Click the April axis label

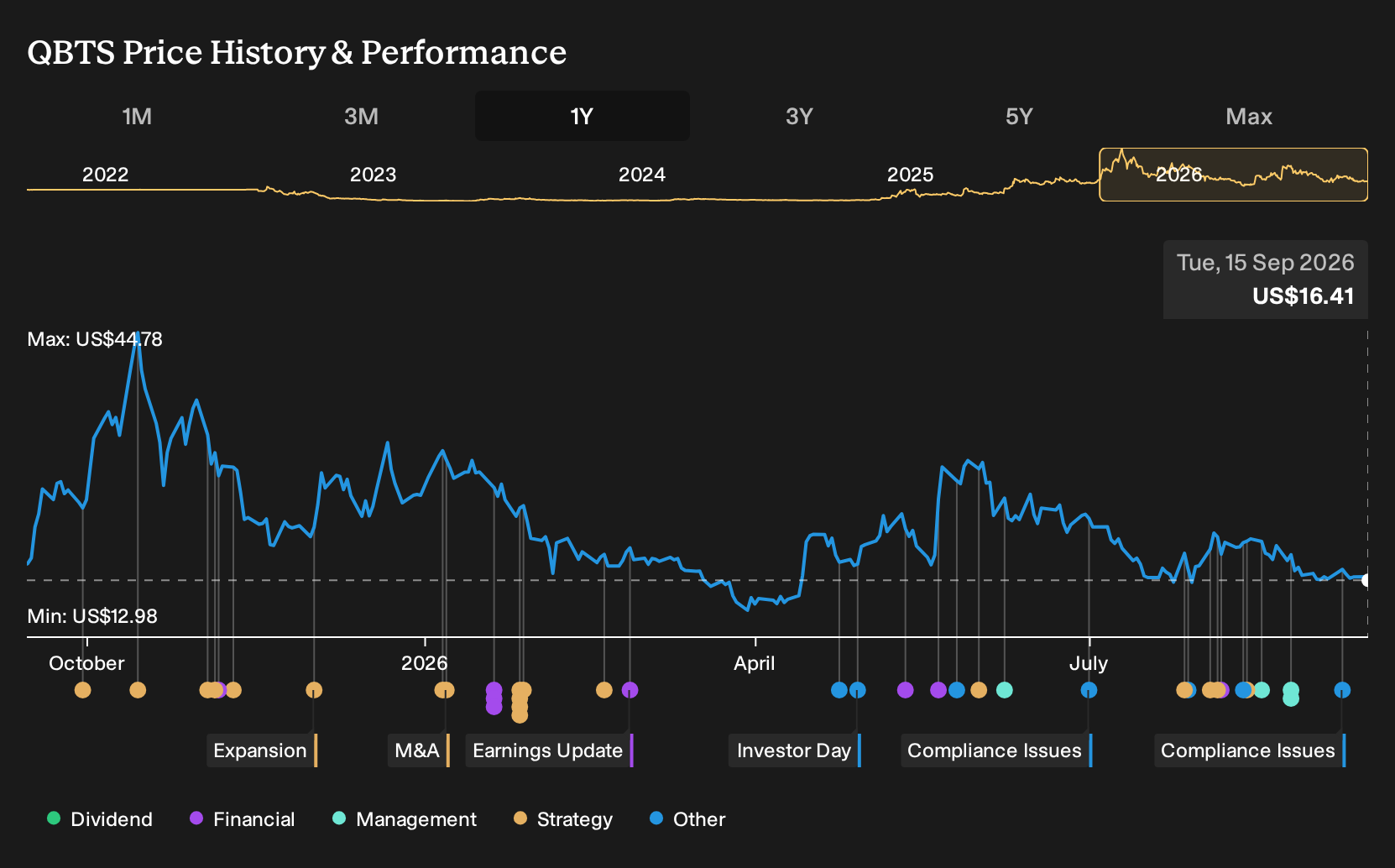pyautogui.click(x=755, y=663)
